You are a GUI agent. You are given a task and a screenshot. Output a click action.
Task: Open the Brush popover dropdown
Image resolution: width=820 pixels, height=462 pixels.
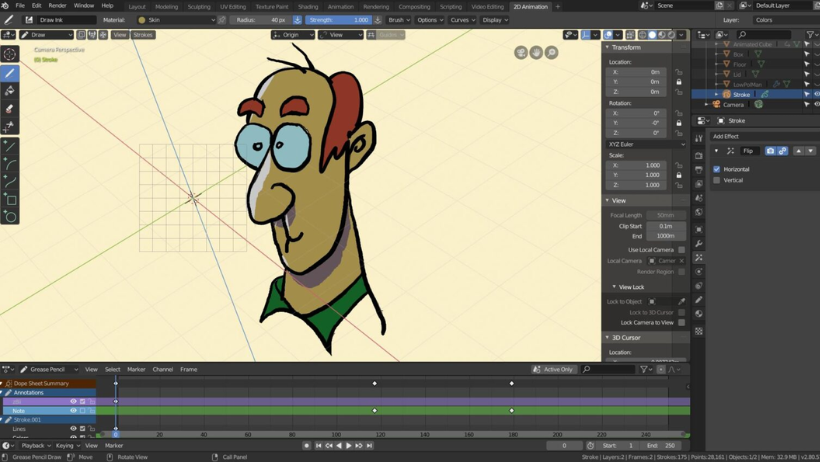tap(399, 20)
